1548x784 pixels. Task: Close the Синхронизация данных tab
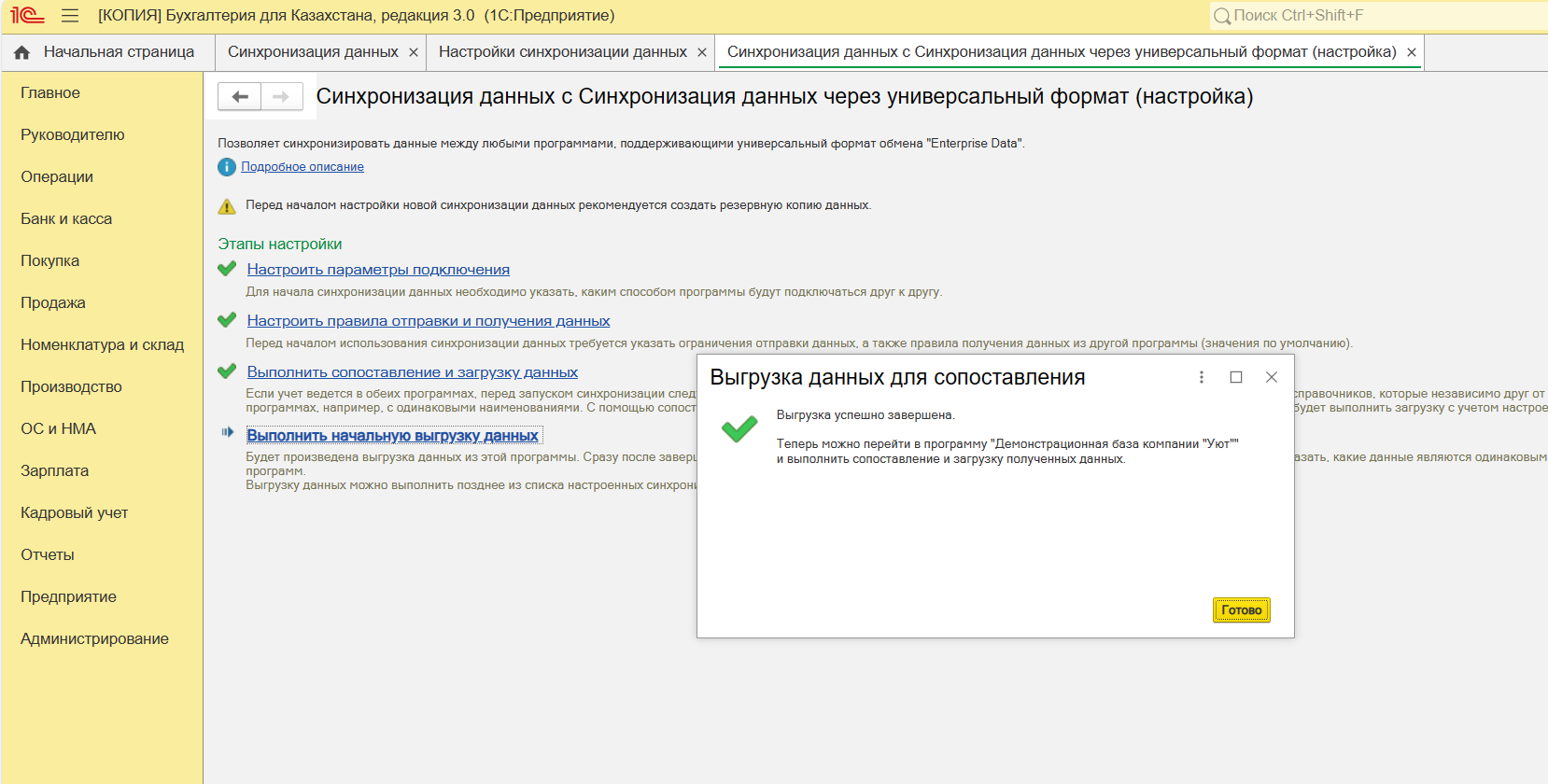tap(414, 53)
